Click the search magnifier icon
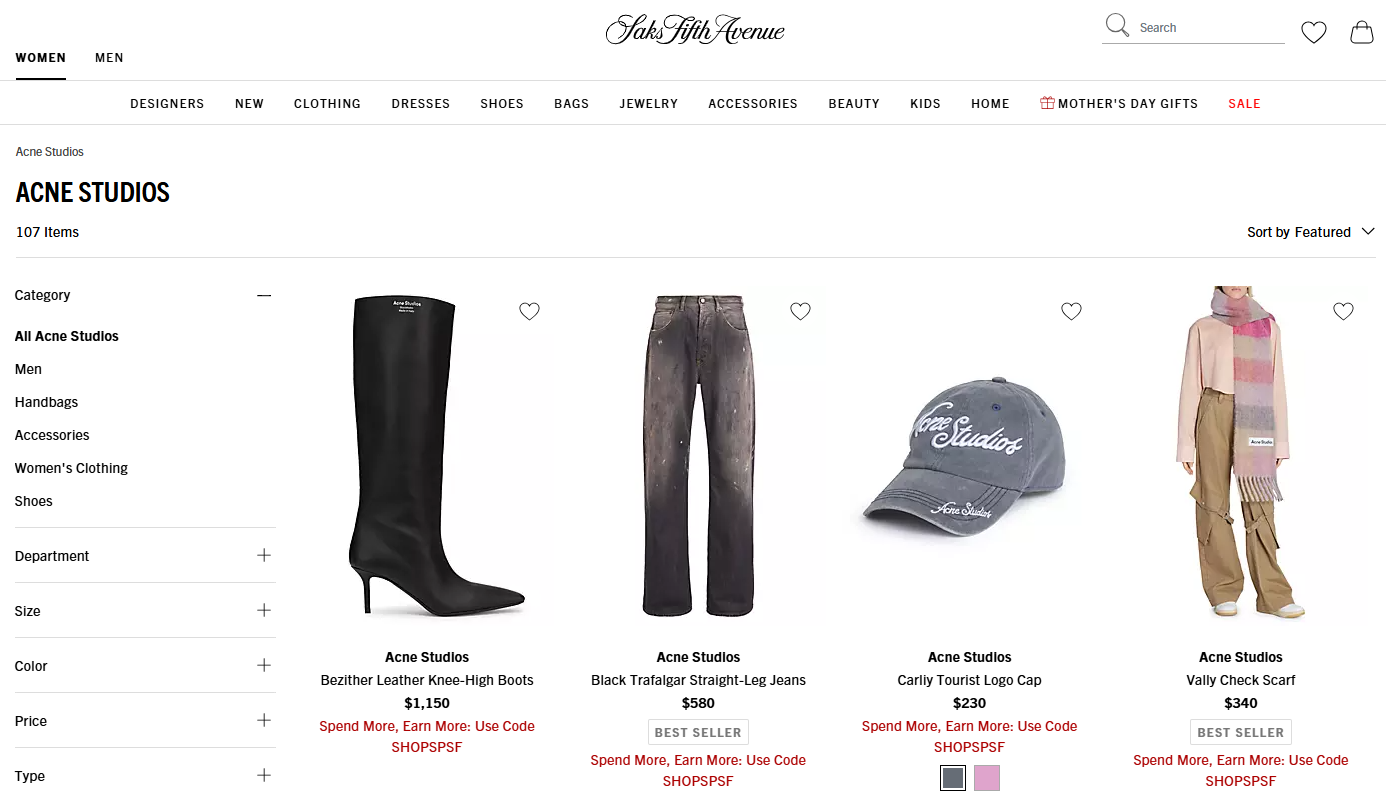The image size is (1386, 791). click(x=1116, y=26)
